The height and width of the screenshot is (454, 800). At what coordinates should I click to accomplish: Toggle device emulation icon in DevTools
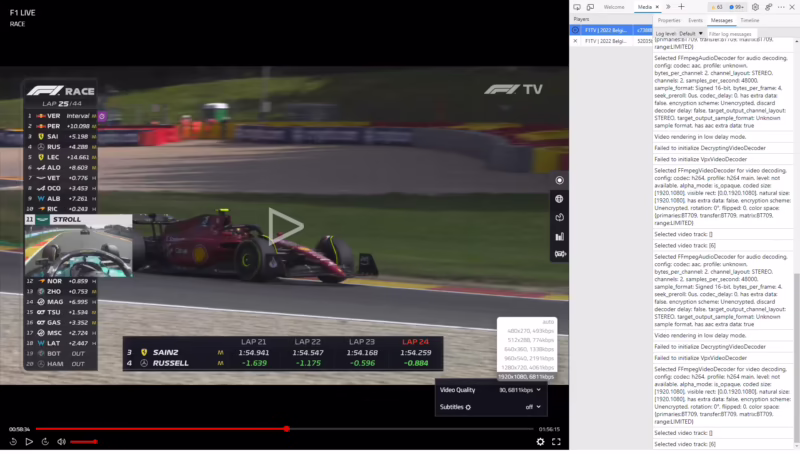pos(590,7)
